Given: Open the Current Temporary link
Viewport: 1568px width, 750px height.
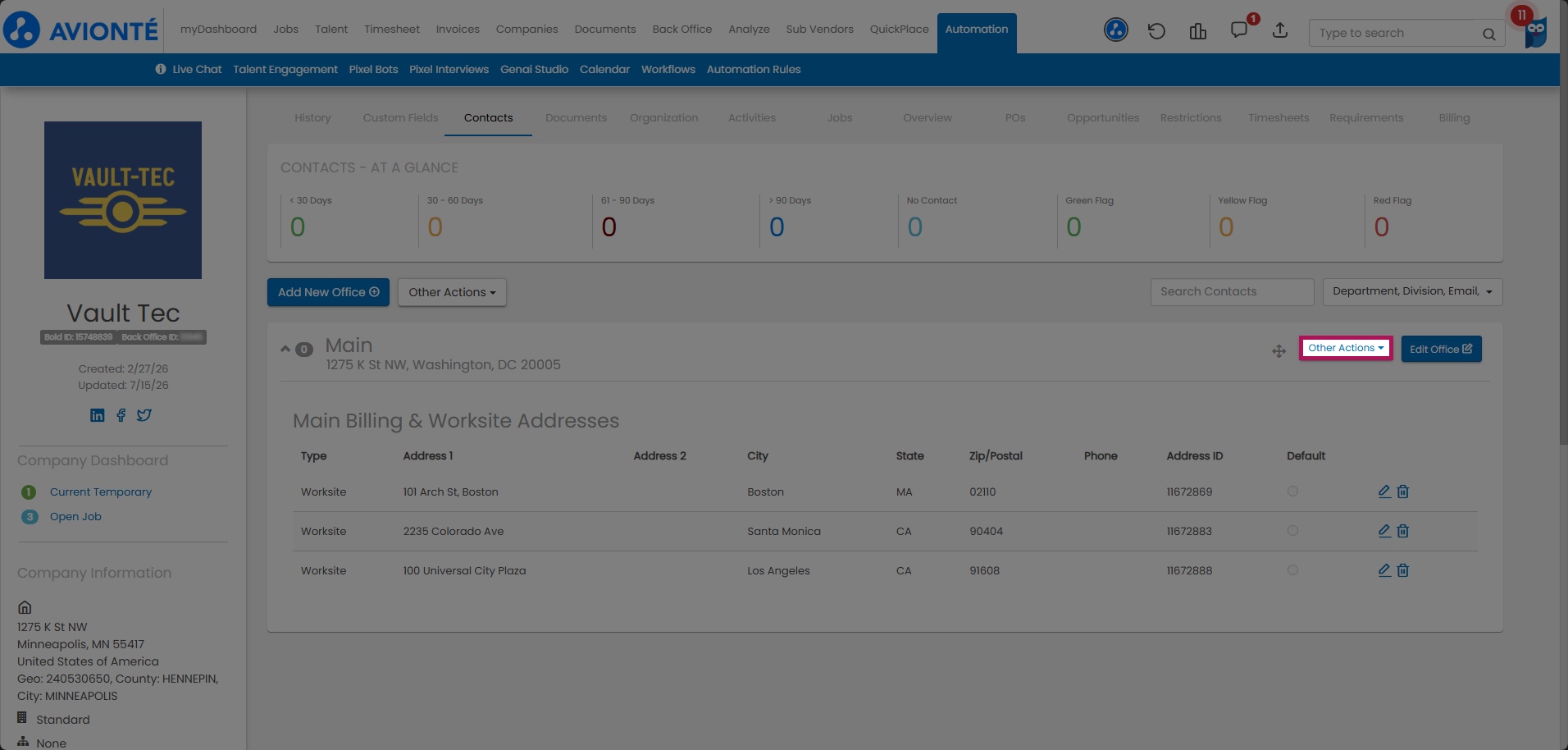Looking at the screenshot, I should click(101, 492).
